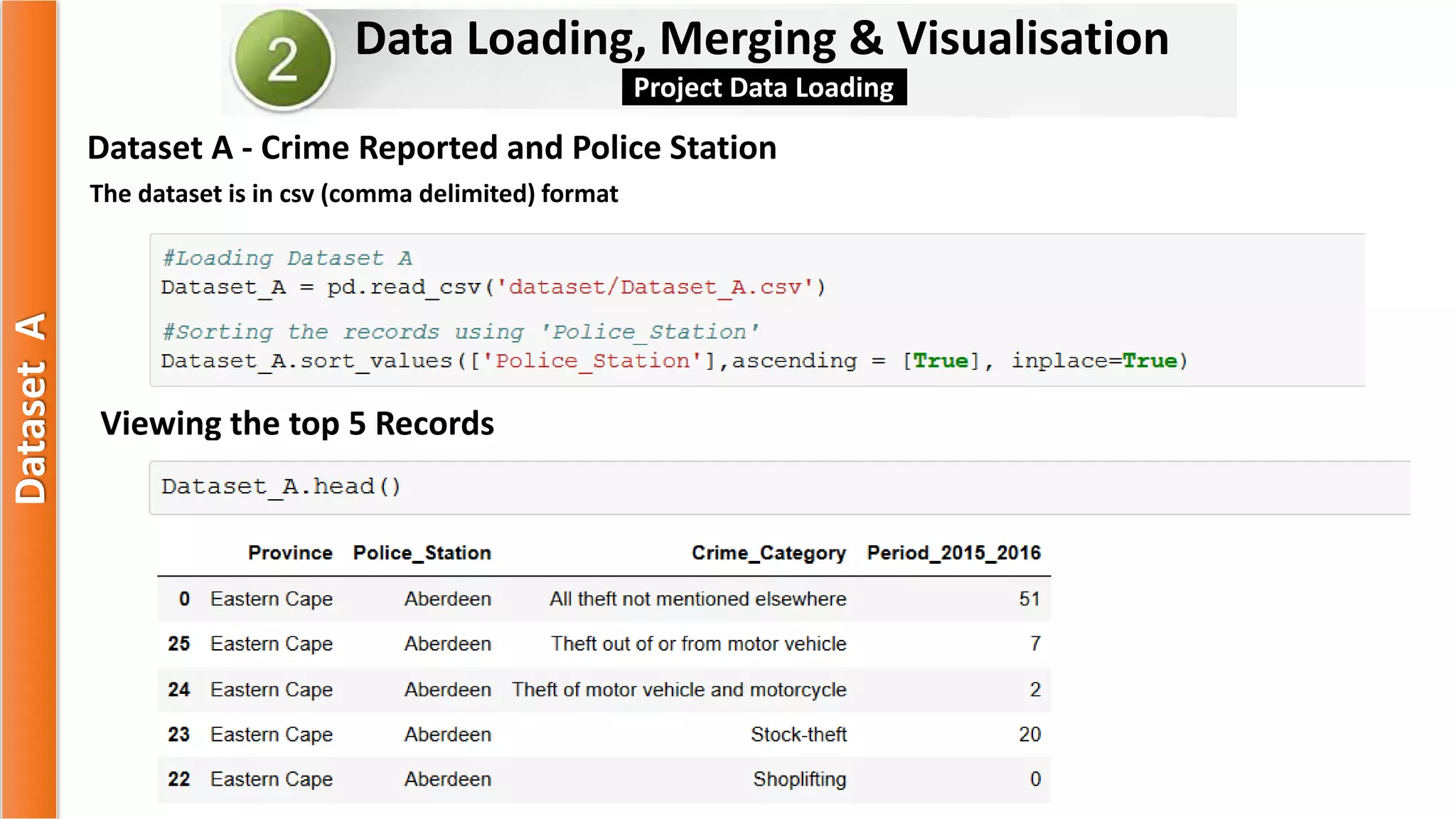1456x819 pixels.
Task: Click the green number 2 circle icon
Action: 284,59
